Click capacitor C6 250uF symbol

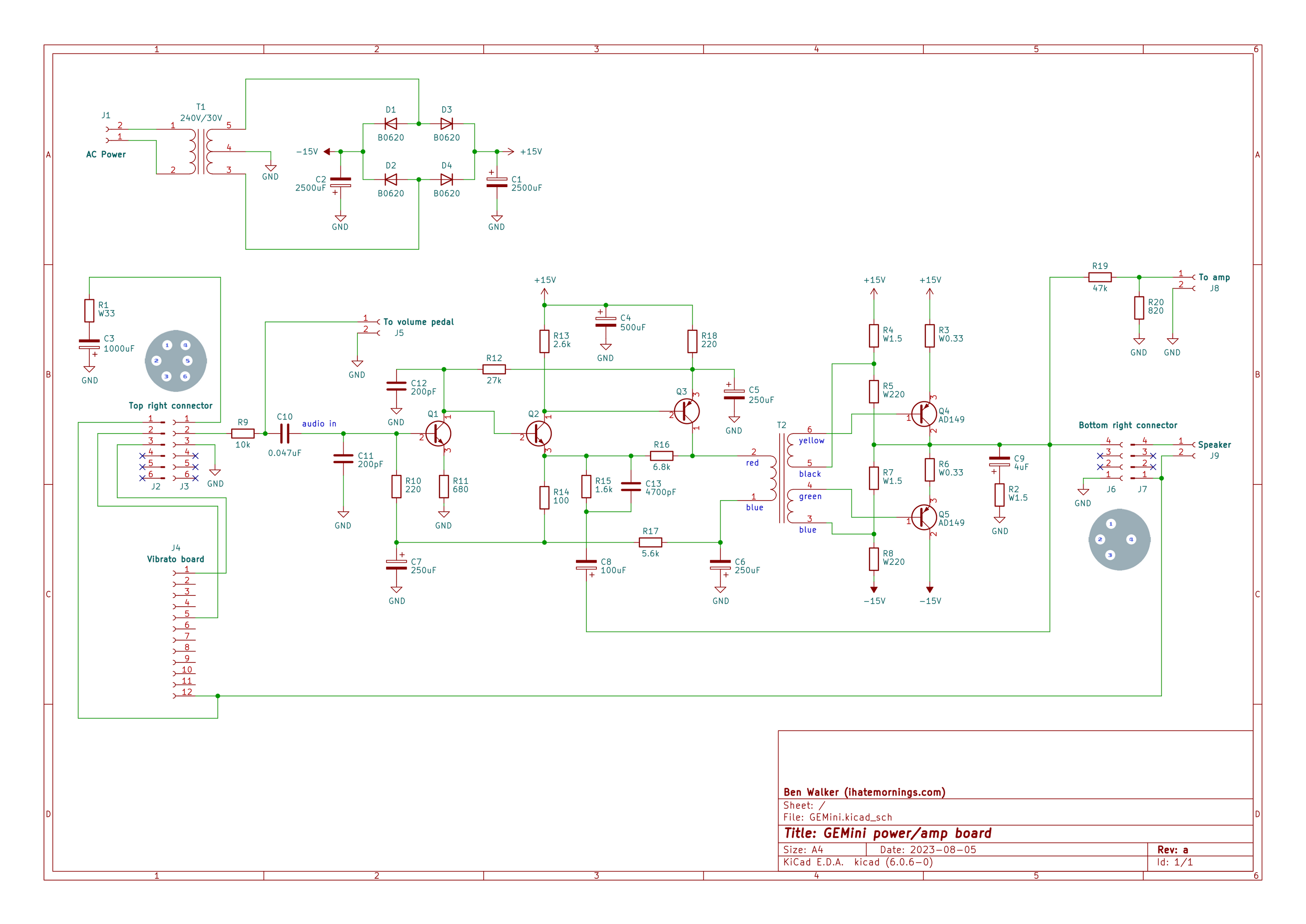pos(720,564)
